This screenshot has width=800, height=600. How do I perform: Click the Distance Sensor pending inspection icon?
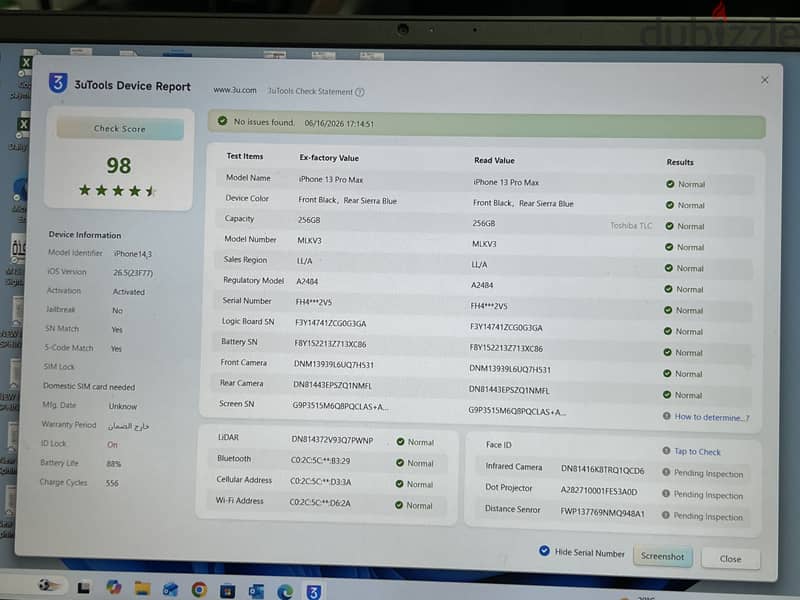point(665,515)
